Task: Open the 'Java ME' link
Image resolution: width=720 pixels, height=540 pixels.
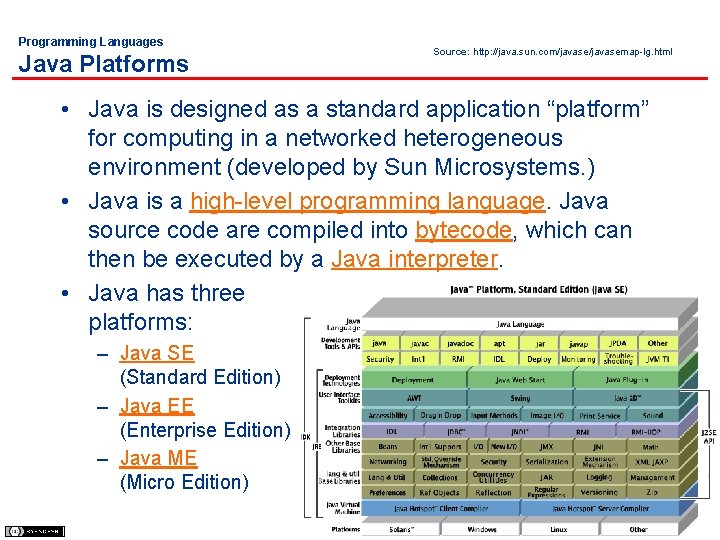Action: pyautogui.click(x=158, y=458)
